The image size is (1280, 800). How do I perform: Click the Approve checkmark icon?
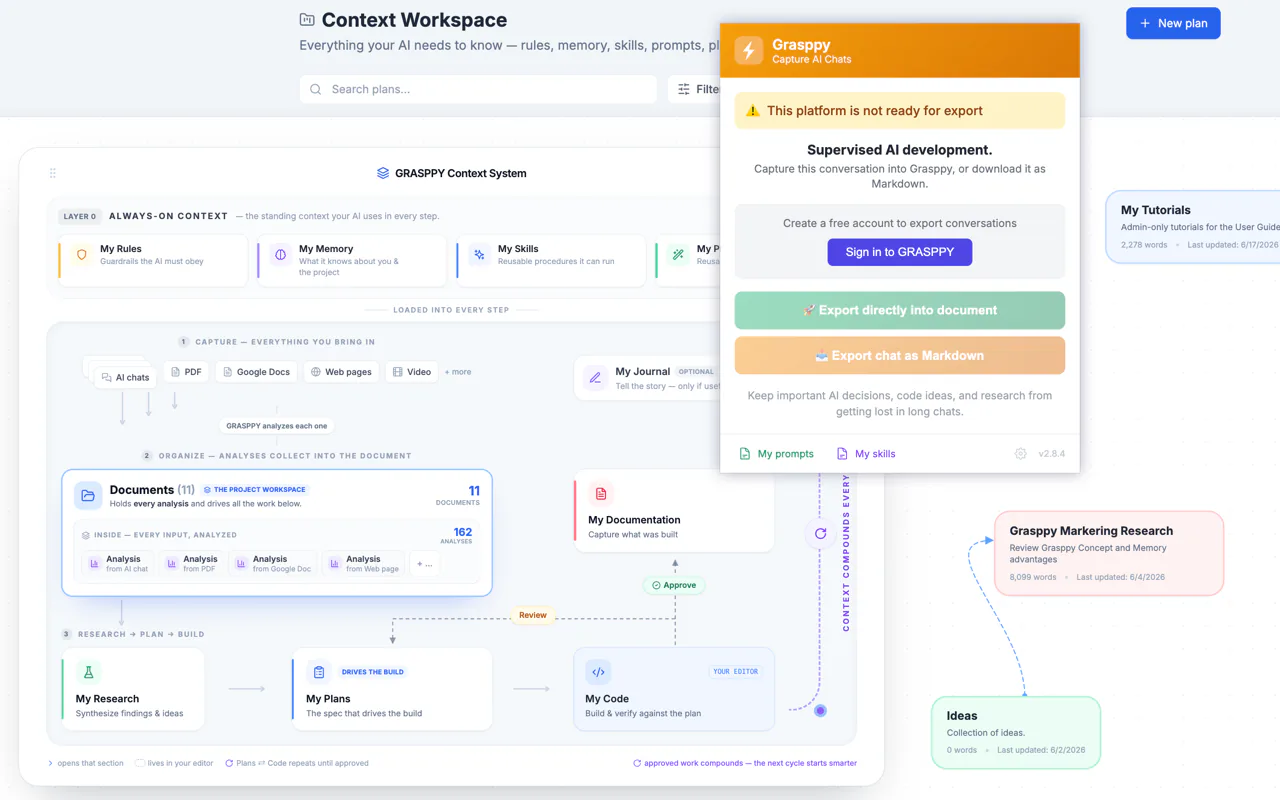click(x=656, y=585)
